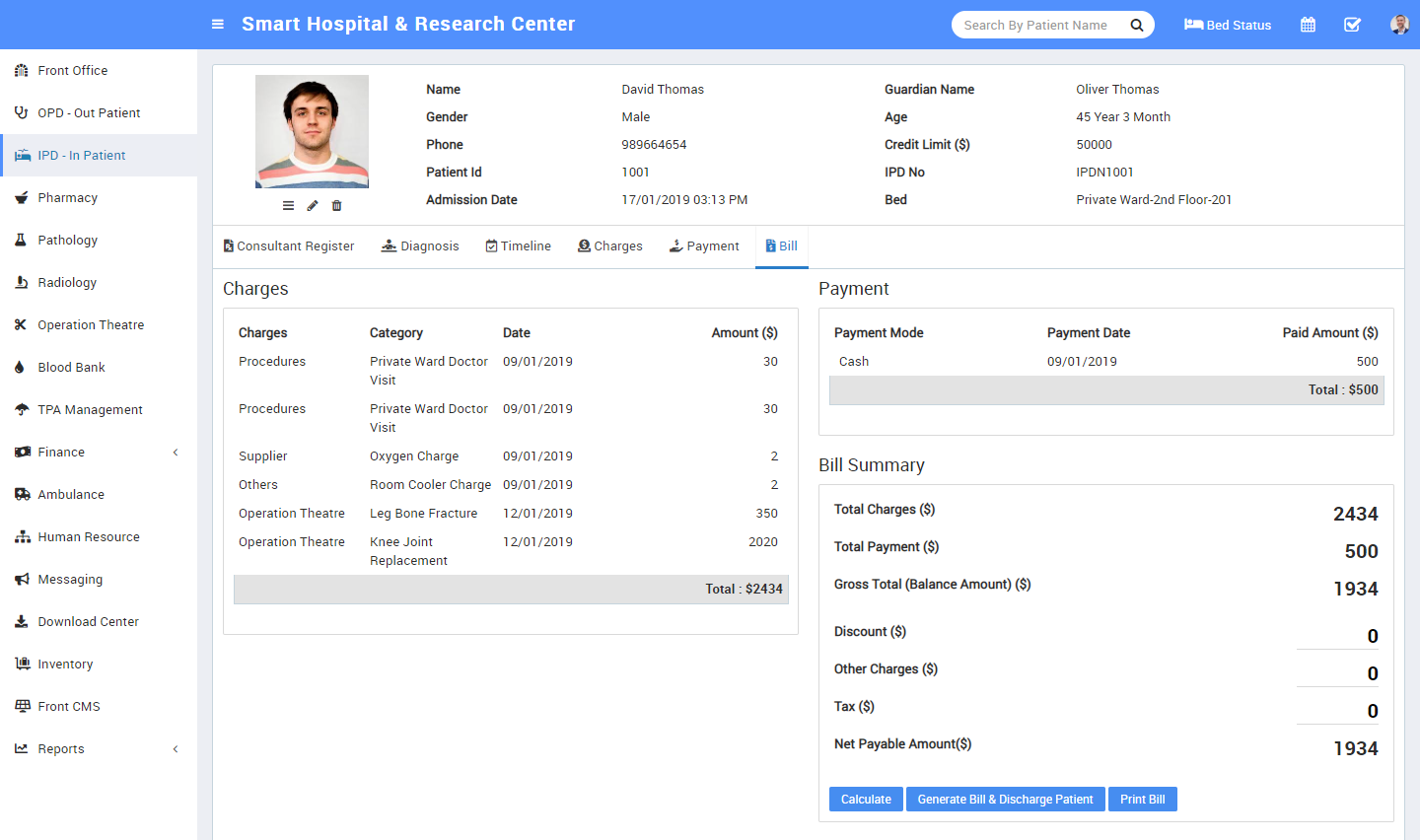
Task: Open Front CMS in the sidebar
Action: click(x=99, y=707)
